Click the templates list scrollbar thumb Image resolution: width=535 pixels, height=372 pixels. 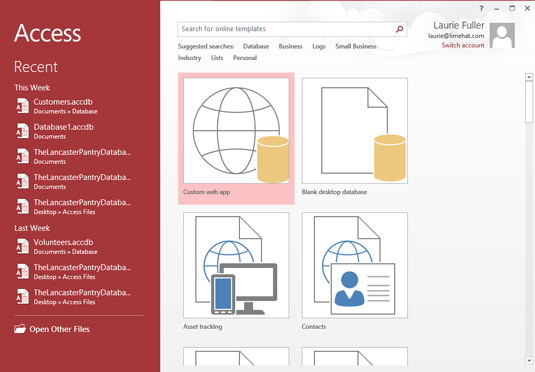coord(529,102)
